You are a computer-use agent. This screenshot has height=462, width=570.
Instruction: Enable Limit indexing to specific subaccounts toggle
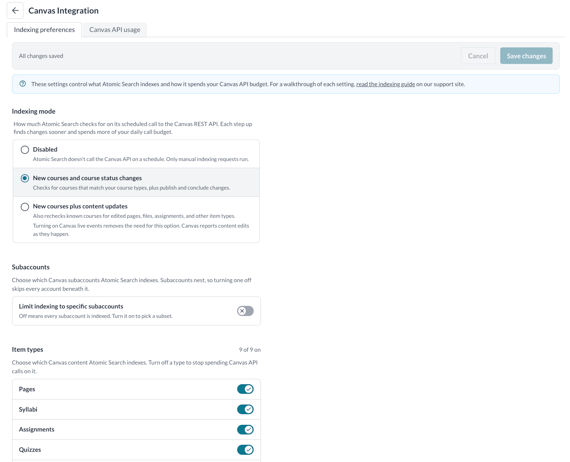pyautogui.click(x=245, y=311)
